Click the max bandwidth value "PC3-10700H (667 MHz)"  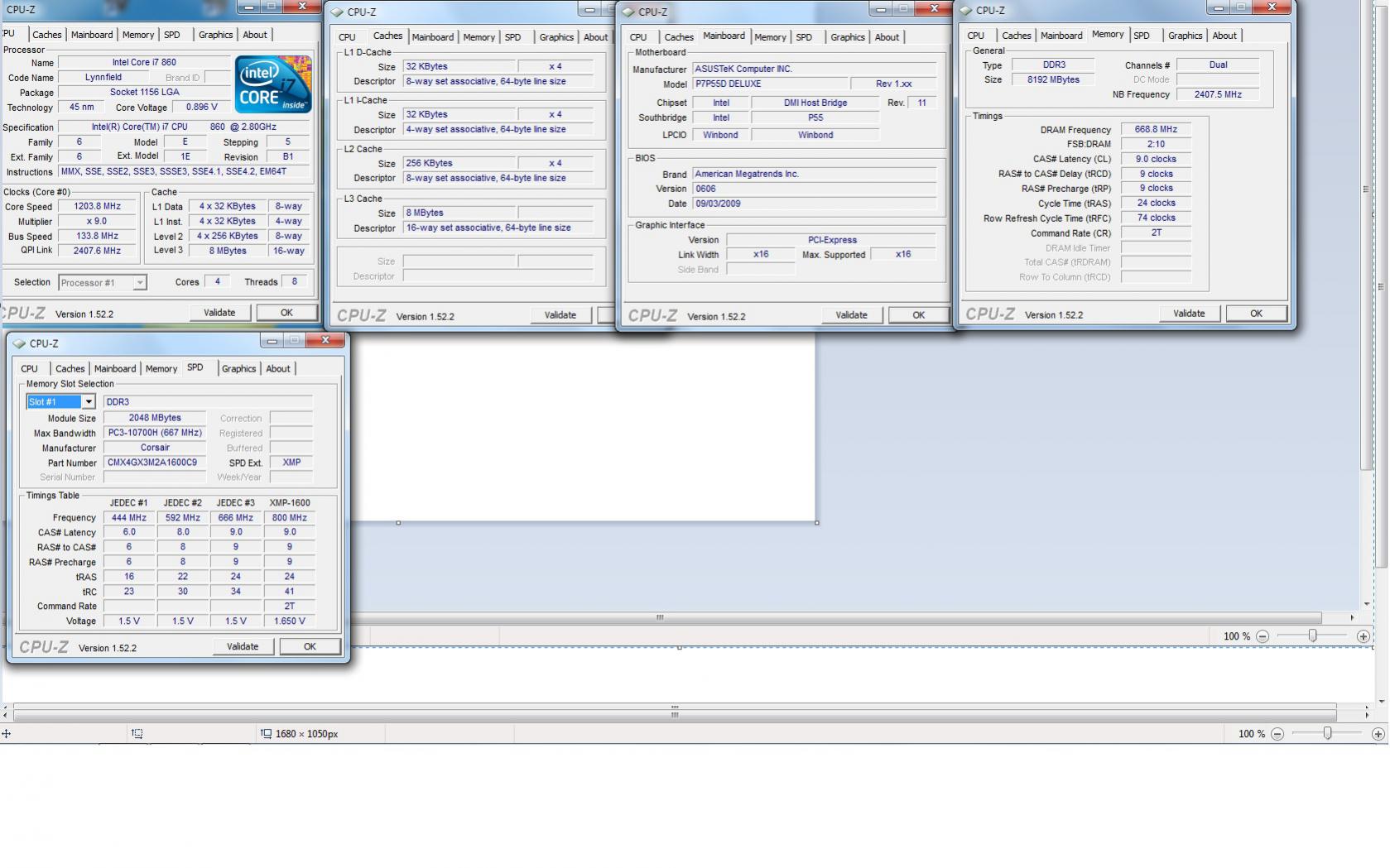(155, 433)
